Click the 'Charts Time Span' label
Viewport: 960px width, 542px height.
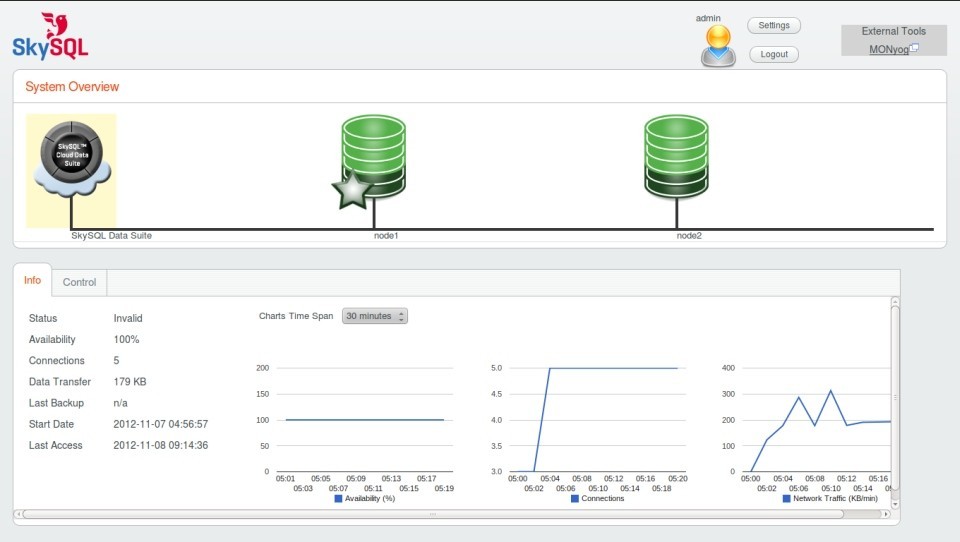coord(296,316)
